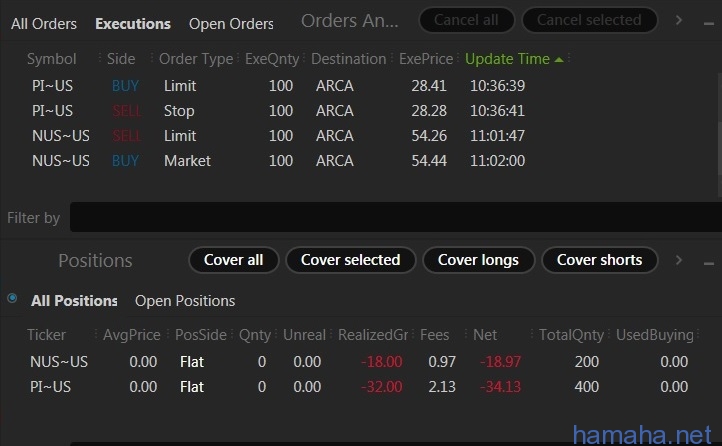This screenshot has height=446, width=722.
Task: Sort positions by Net column header
Action: click(x=484, y=334)
